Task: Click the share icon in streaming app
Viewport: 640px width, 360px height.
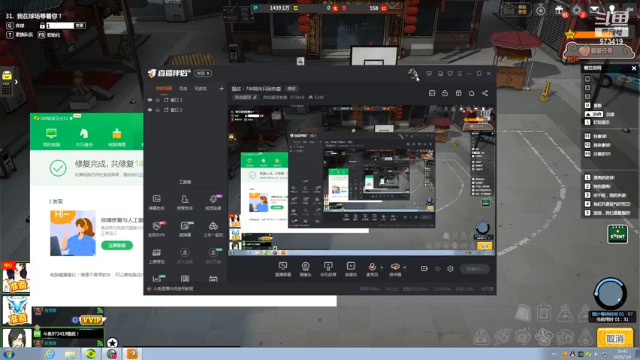Action: [x=485, y=93]
